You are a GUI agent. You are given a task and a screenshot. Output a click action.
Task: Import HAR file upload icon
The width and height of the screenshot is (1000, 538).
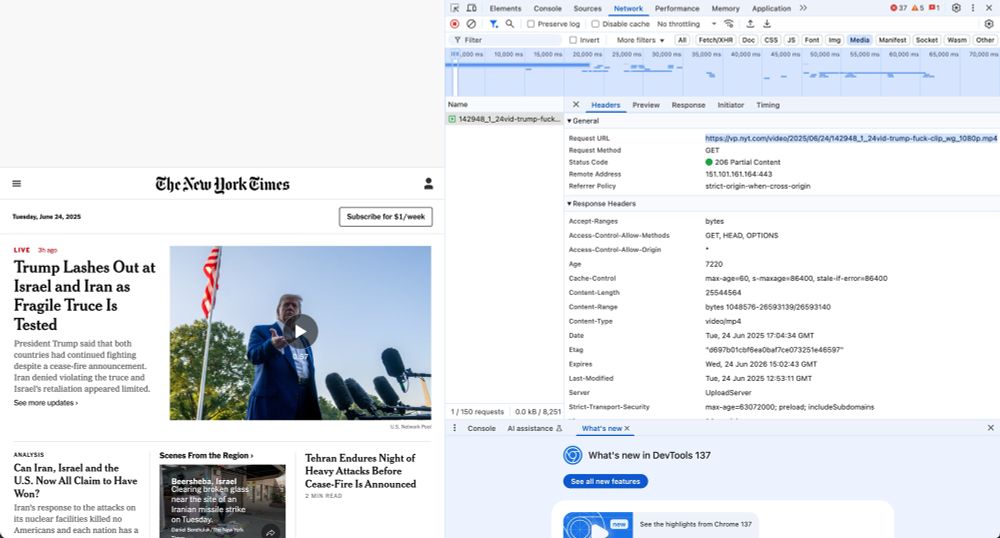(750, 24)
